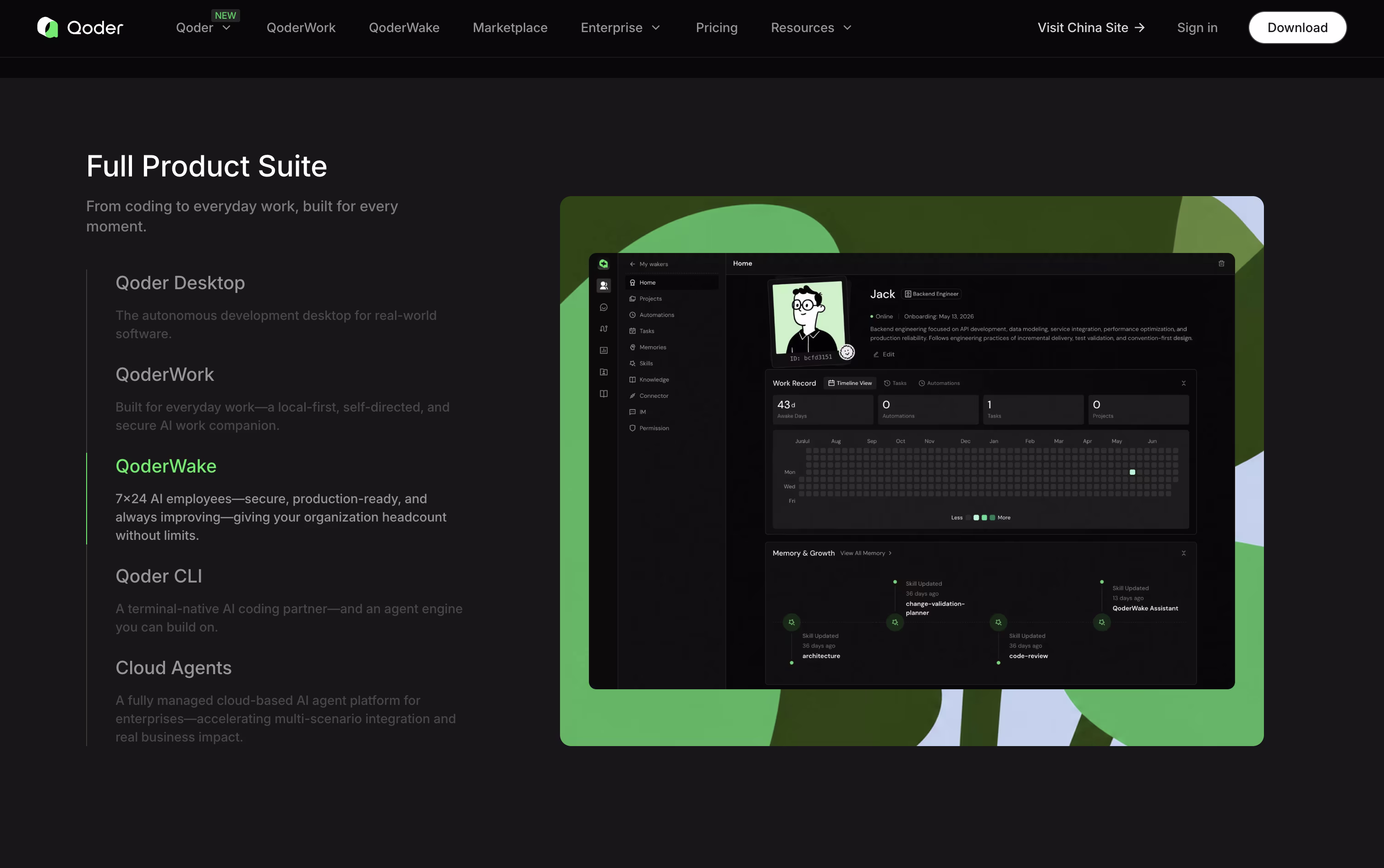Collapse the Work Record panel
The height and width of the screenshot is (868, 1384).
pos(1184,383)
